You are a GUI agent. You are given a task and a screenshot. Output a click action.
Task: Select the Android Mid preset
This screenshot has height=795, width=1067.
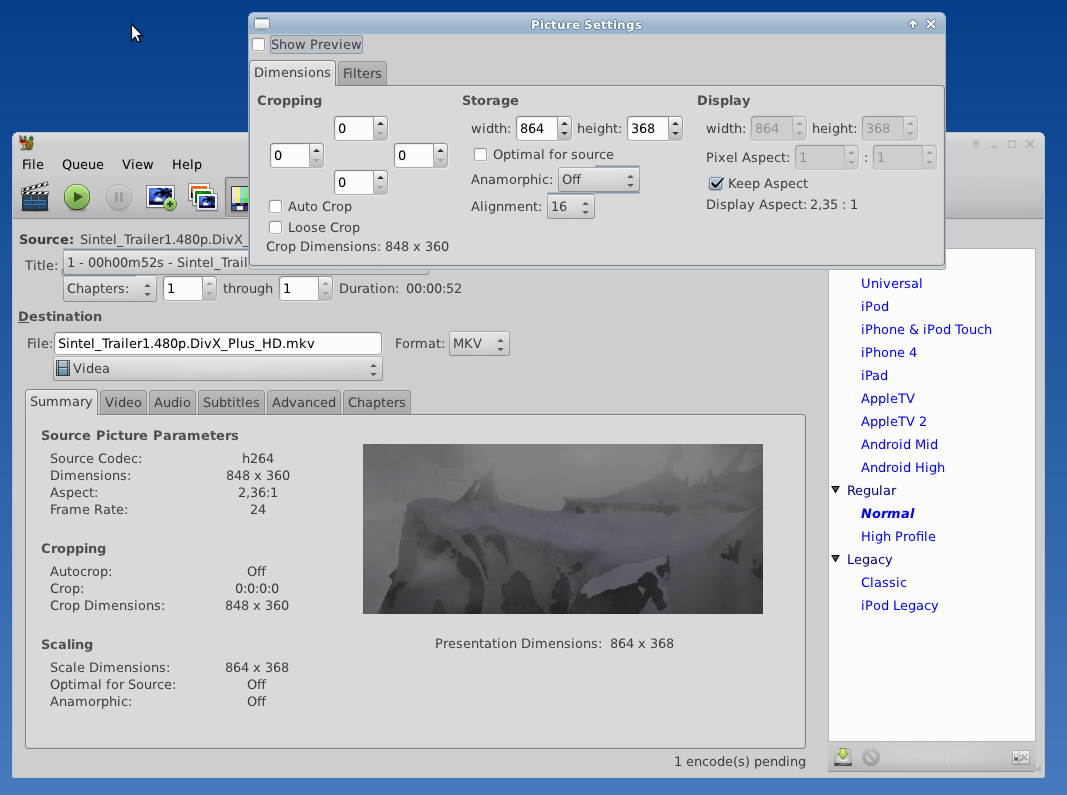(x=899, y=444)
